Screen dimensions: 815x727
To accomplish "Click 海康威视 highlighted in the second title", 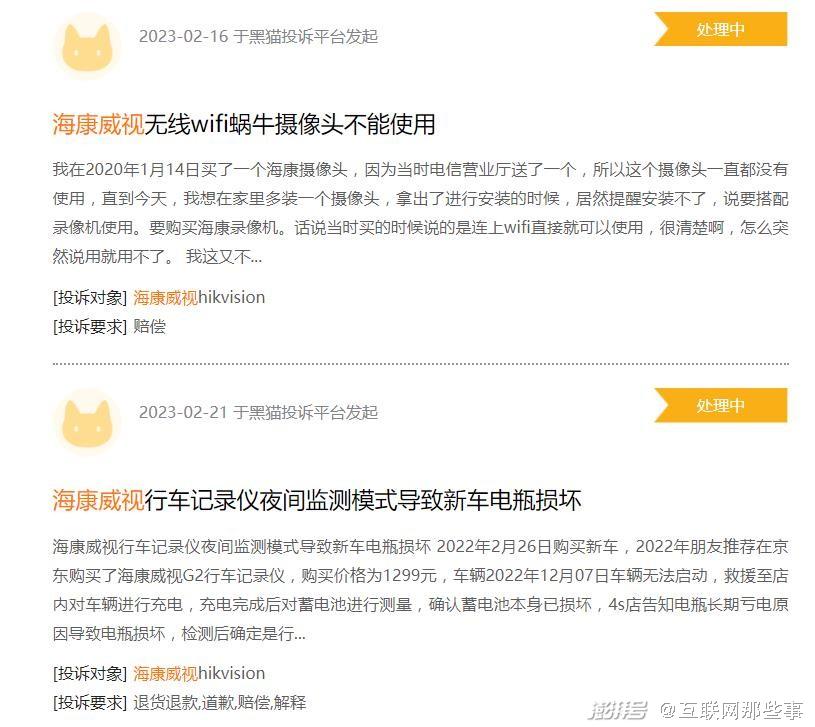I will pyautogui.click(x=98, y=500).
